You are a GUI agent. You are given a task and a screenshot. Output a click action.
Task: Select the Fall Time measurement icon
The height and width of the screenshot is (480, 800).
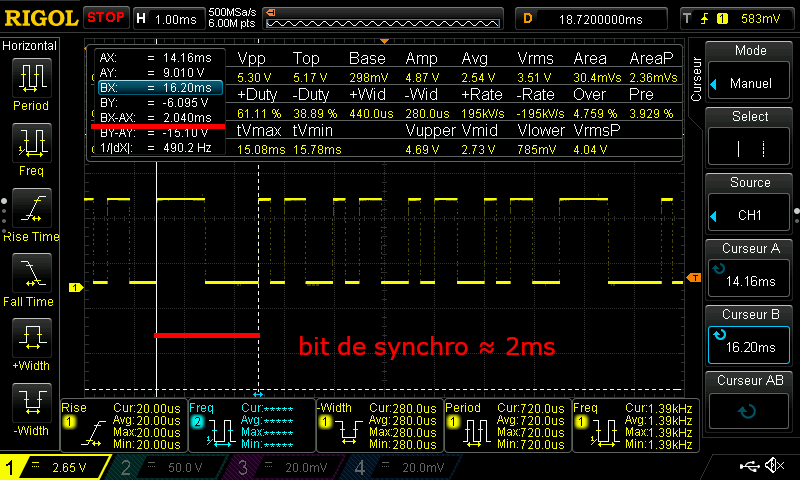[x=32, y=273]
